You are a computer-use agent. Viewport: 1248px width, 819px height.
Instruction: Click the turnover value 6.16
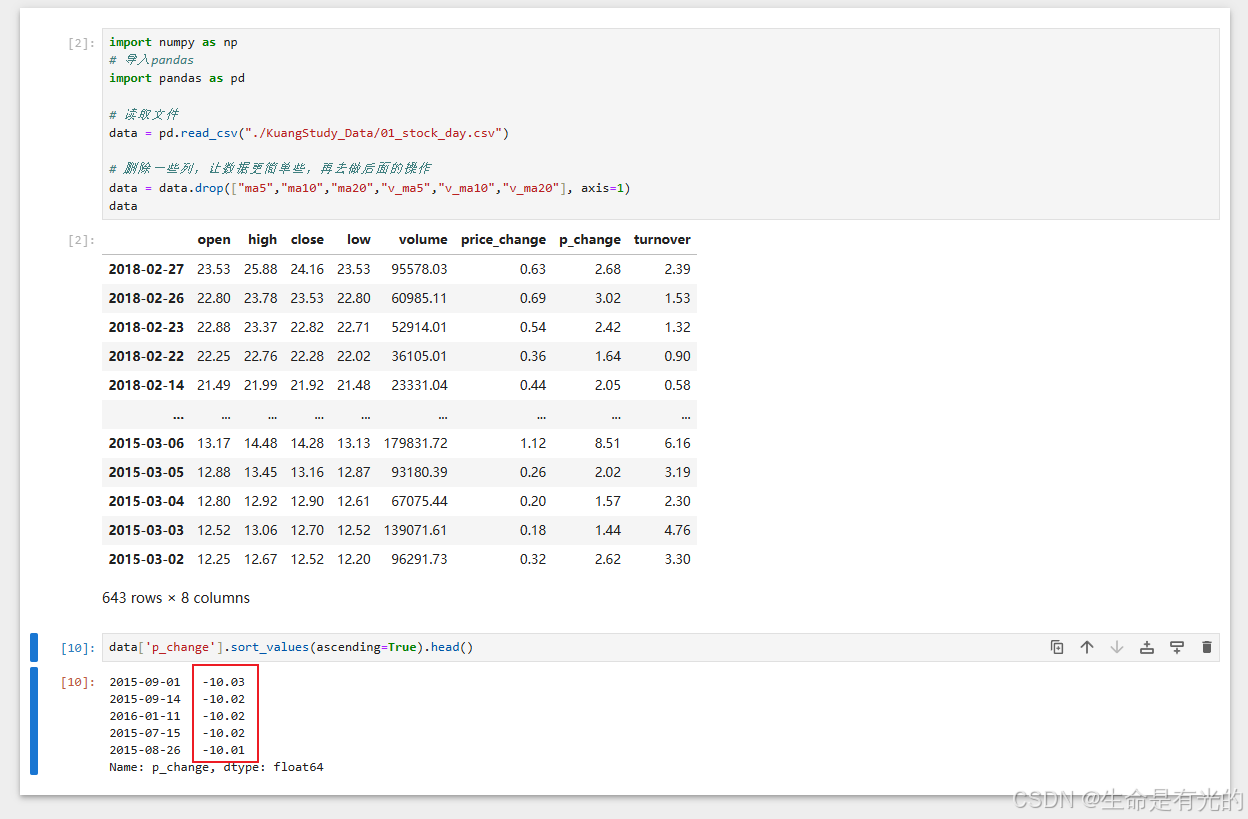[x=677, y=443]
